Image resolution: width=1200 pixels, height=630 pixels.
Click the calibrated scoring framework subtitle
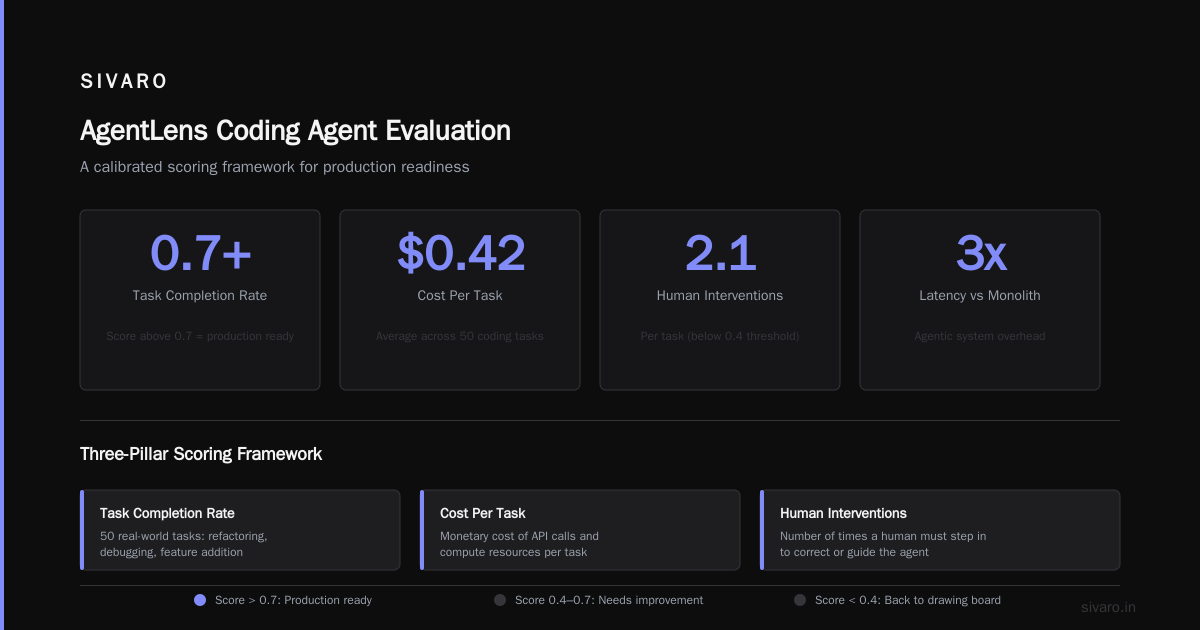coord(274,167)
